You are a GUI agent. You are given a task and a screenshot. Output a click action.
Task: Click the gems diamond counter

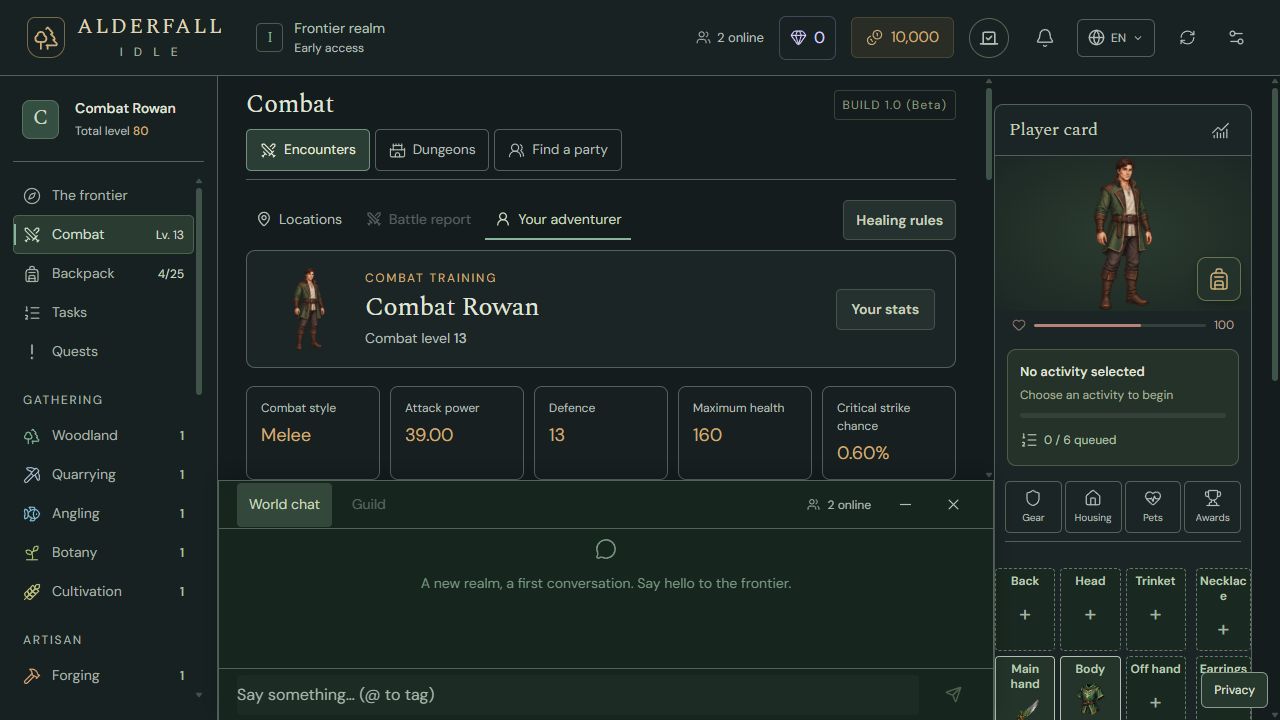coord(807,38)
